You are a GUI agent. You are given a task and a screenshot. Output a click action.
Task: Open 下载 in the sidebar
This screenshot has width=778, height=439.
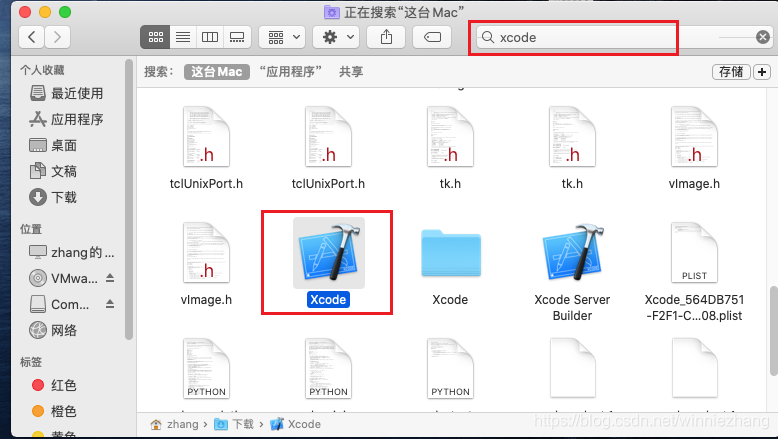(54, 197)
